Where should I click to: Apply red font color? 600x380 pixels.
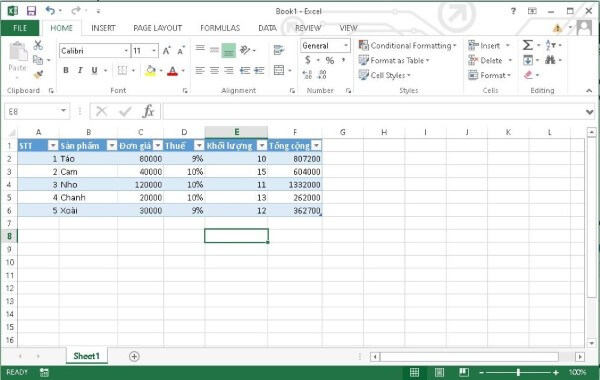tap(173, 70)
